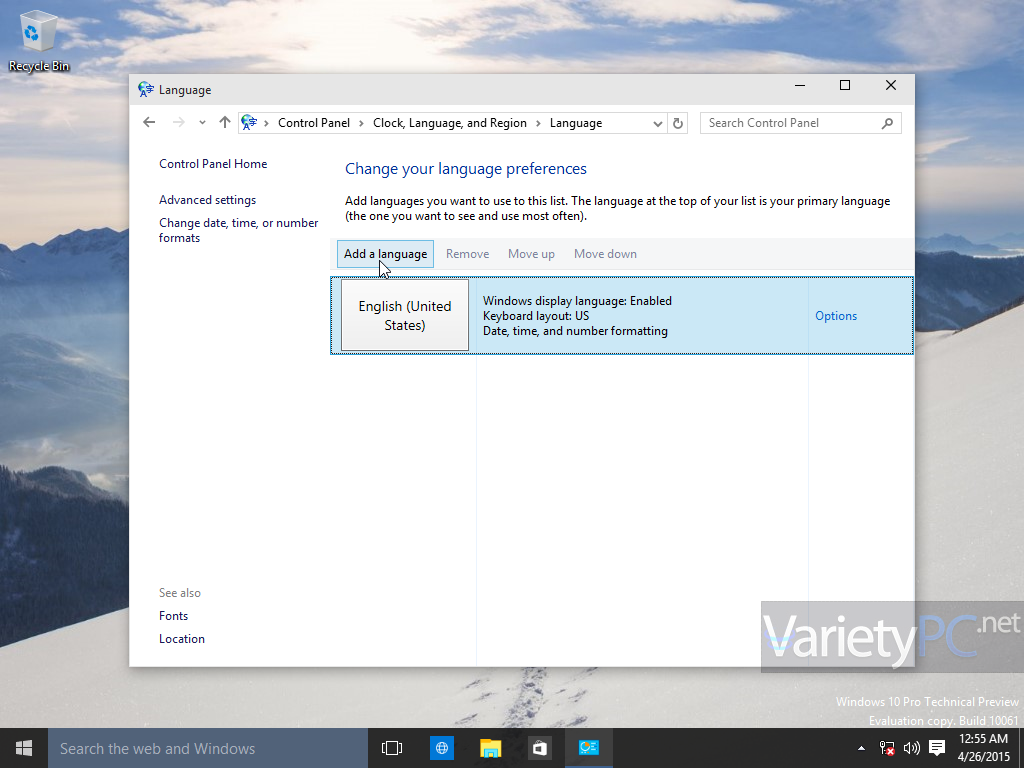Refresh the Language page
This screenshot has height=768, width=1024.
(x=678, y=123)
